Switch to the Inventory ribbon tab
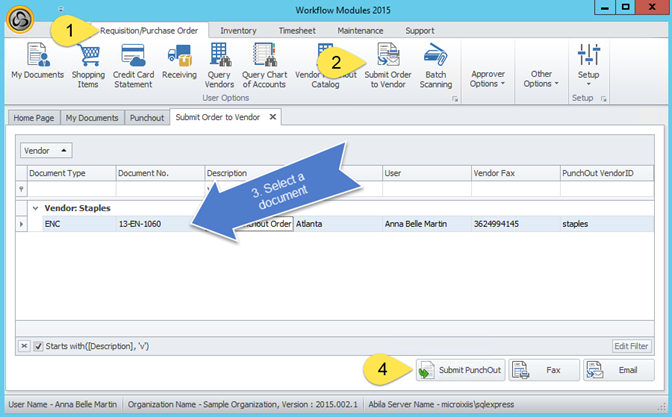 tap(237, 31)
